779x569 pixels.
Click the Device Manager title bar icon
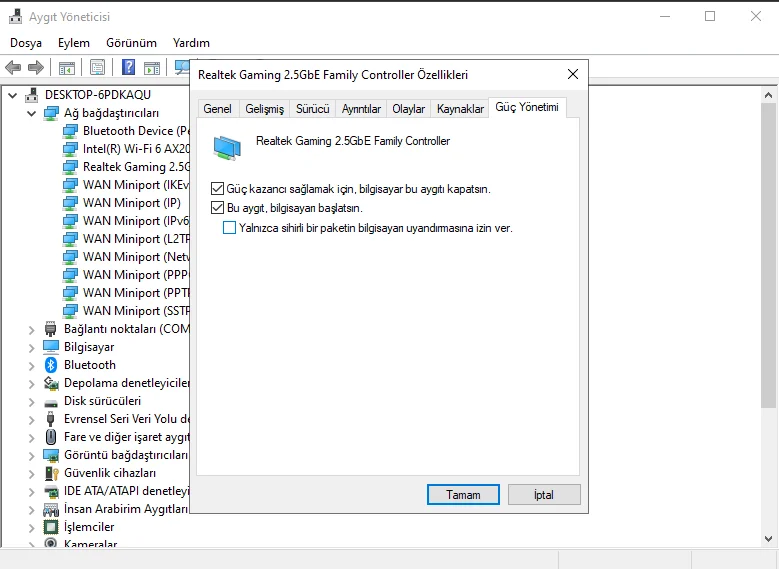click(x=16, y=16)
